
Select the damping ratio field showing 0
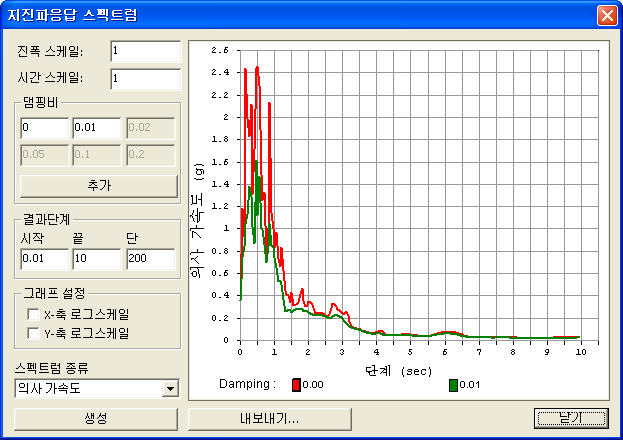pos(44,128)
